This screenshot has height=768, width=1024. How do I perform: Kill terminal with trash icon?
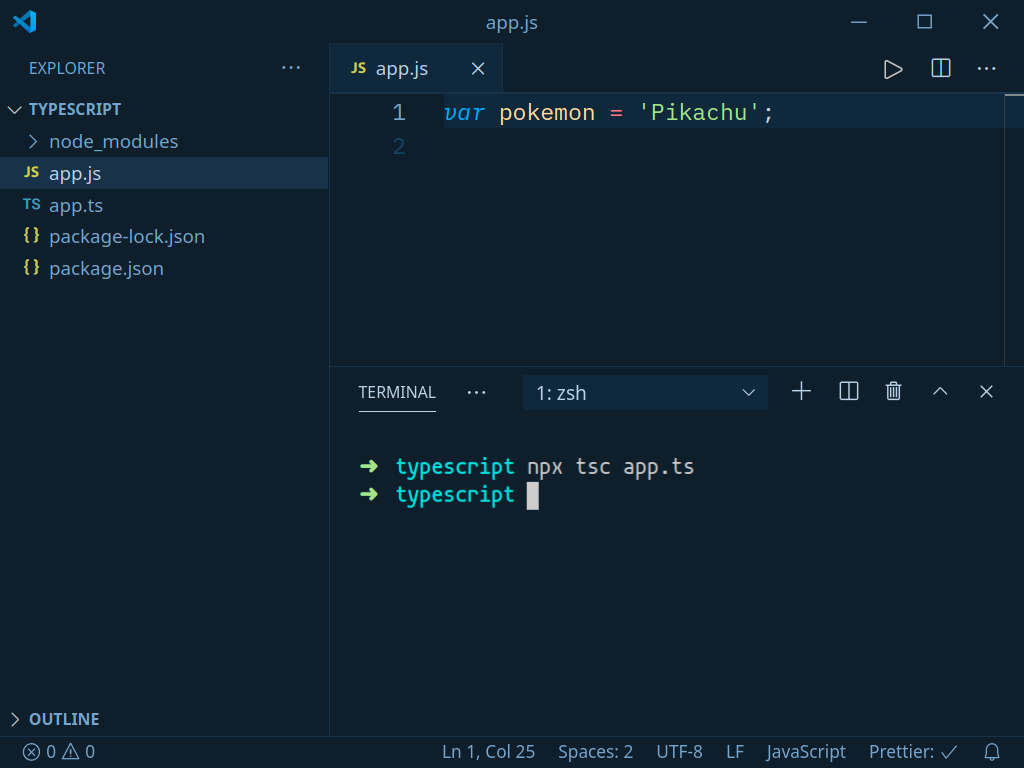click(893, 391)
